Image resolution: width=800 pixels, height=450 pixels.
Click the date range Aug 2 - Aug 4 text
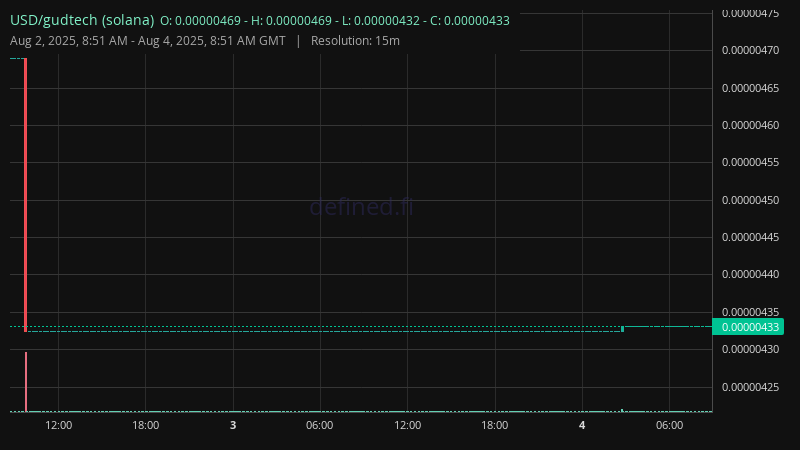click(x=148, y=41)
